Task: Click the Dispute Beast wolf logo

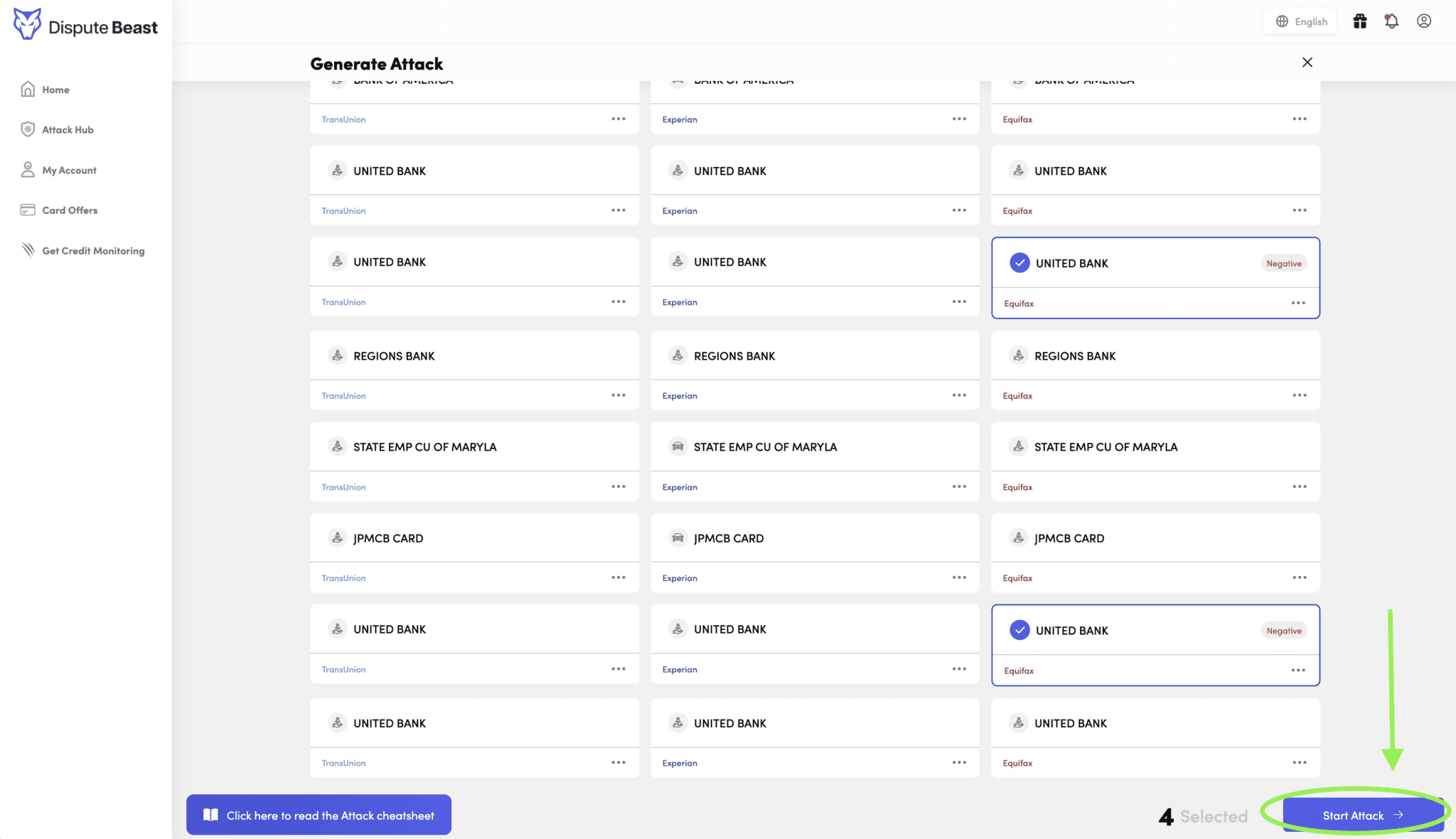Action: (x=26, y=23)
